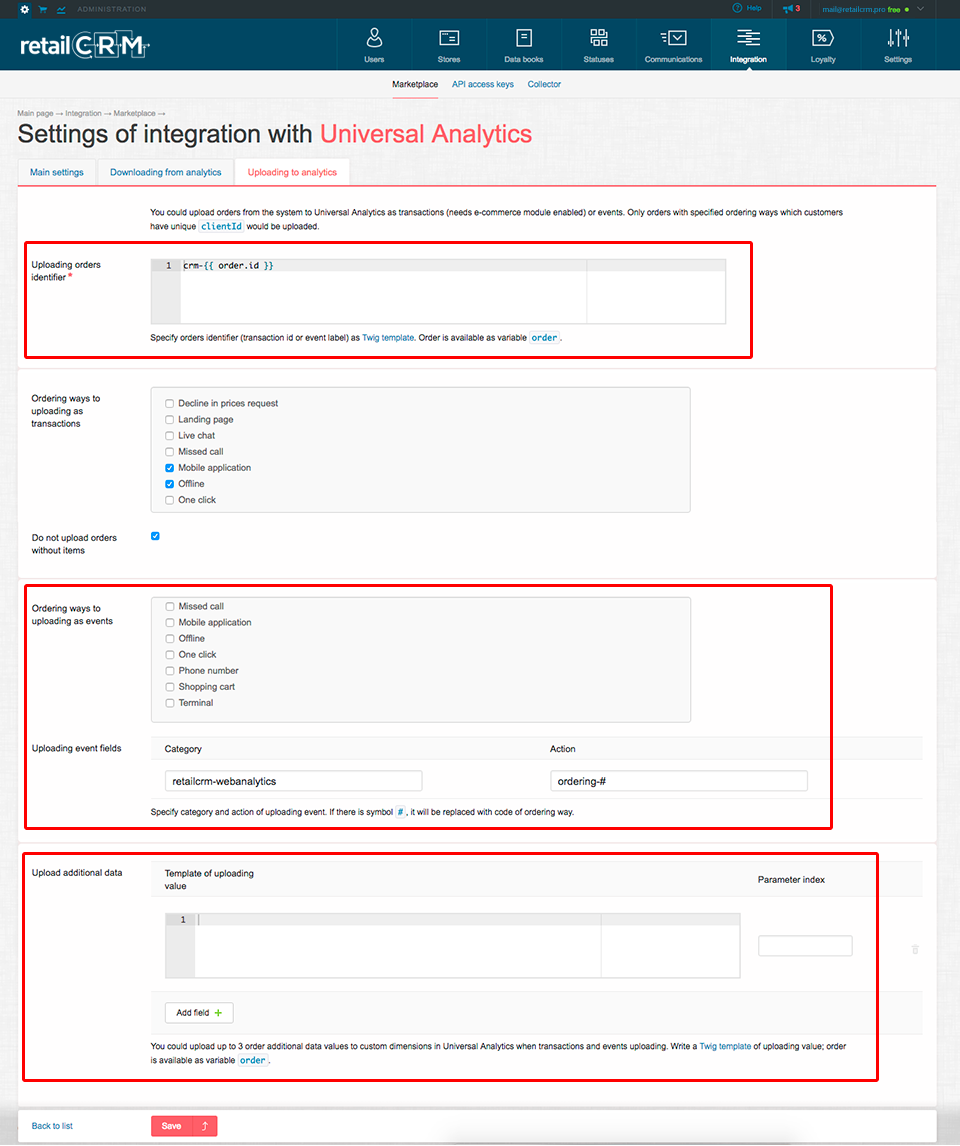The image size is (960, 1146).
Task: Toggle Do not upload orders without items
Action: (x=155, y=536)
